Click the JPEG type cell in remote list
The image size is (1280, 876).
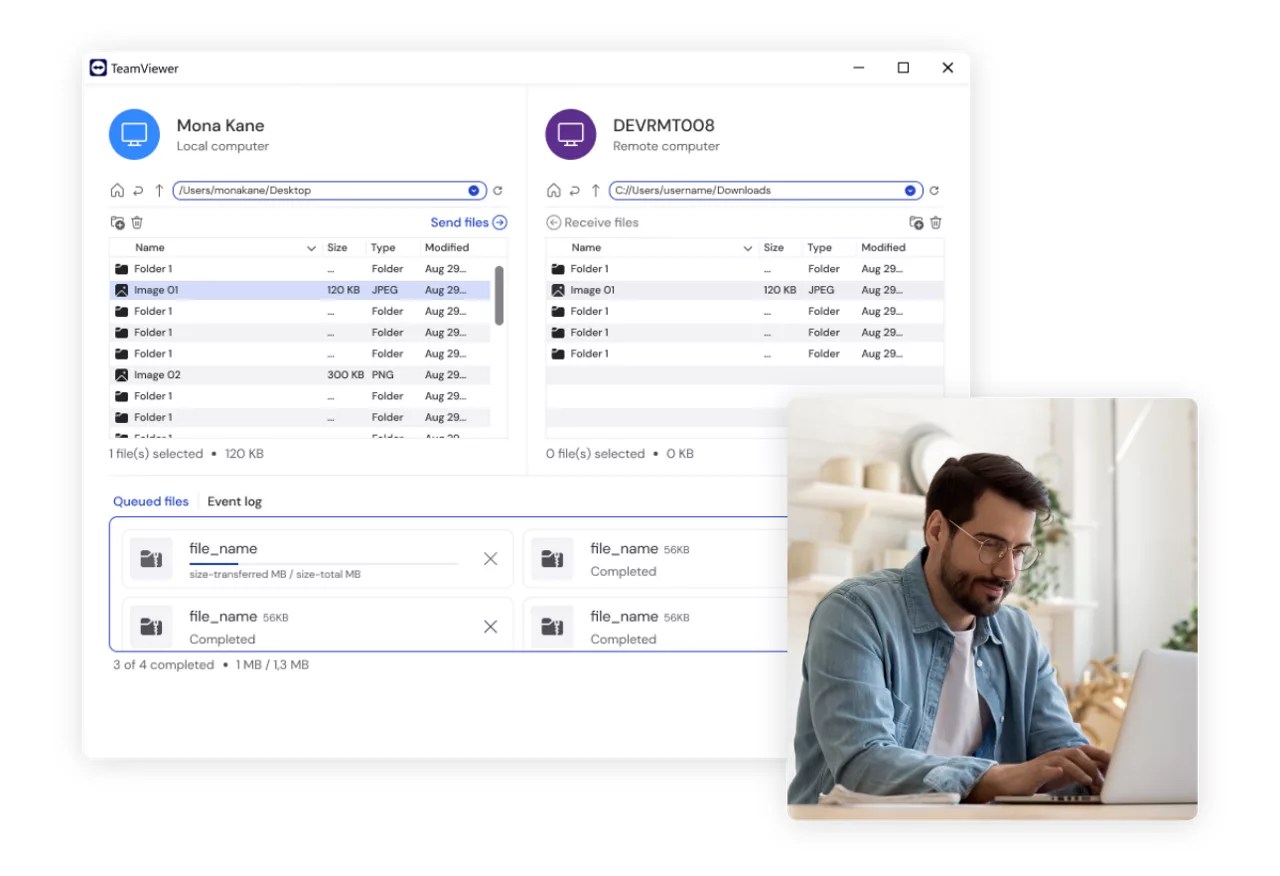click(x=821, y=290)
